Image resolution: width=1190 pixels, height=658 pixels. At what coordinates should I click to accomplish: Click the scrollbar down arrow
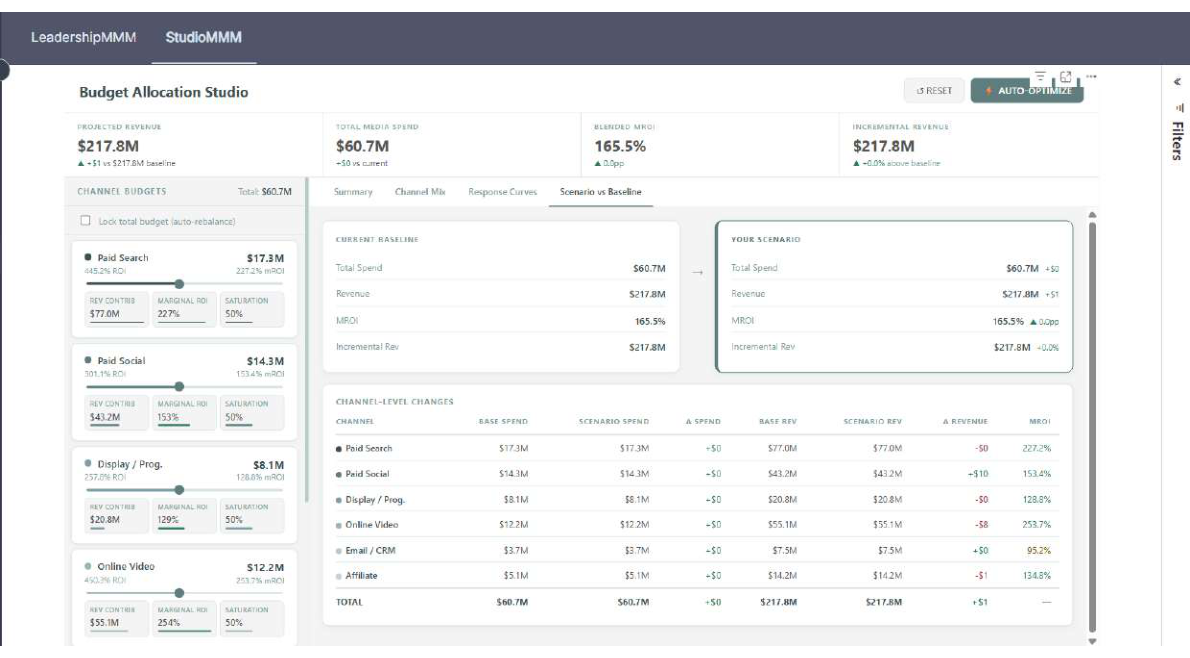click(x=1092, y=641)
